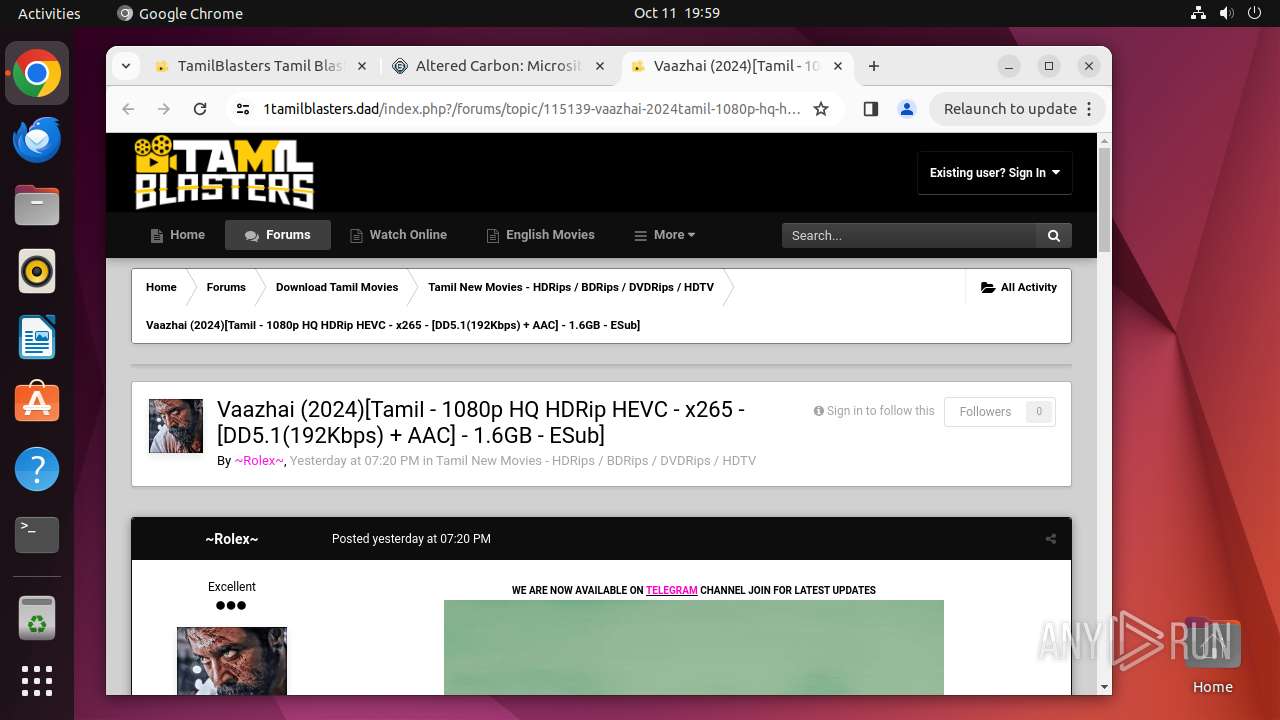
Task: Click the post timestamp 'Posted yesterday at 07:20 PM'
Action: click(x=411, y=539)
